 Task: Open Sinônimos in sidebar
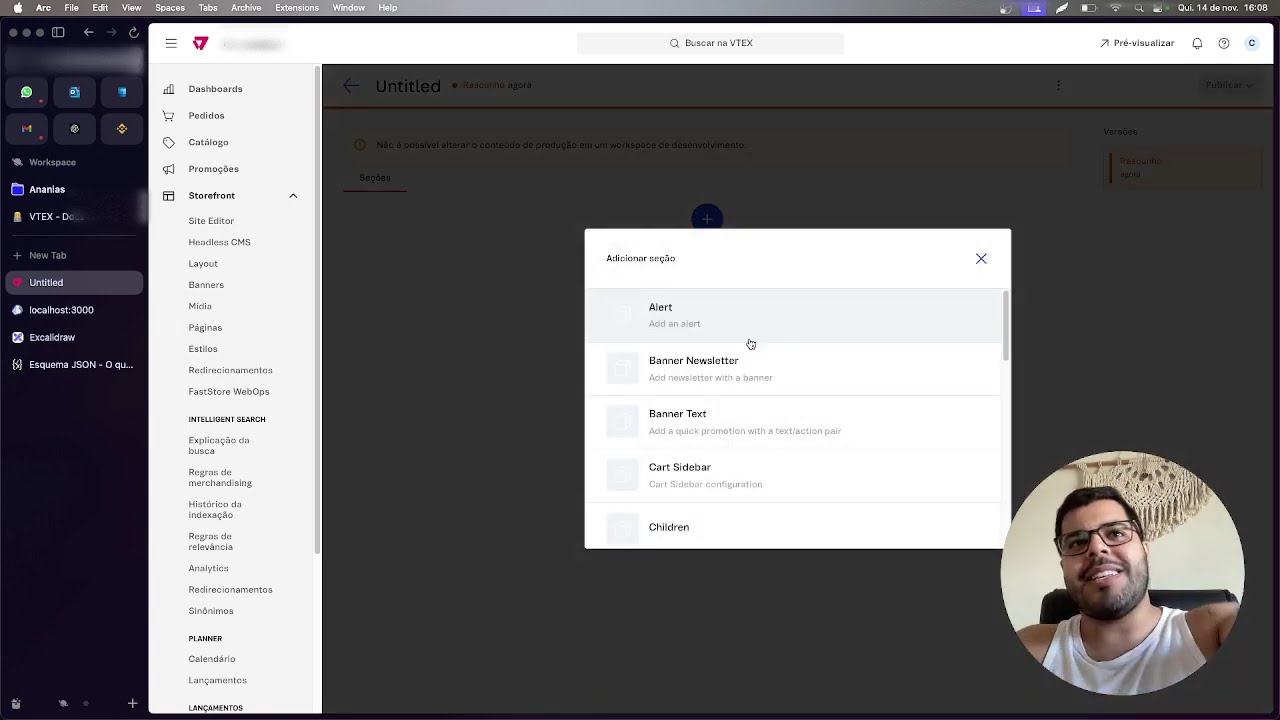pos(211,611)
